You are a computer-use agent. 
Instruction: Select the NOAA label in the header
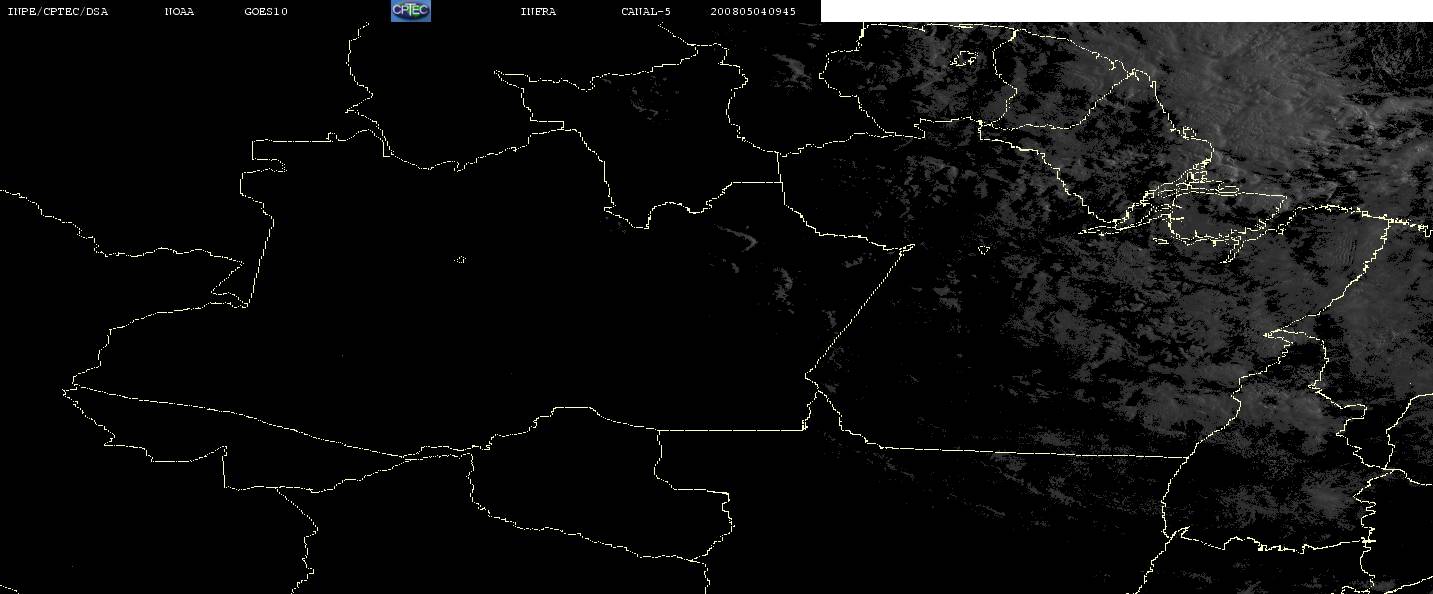180,12
